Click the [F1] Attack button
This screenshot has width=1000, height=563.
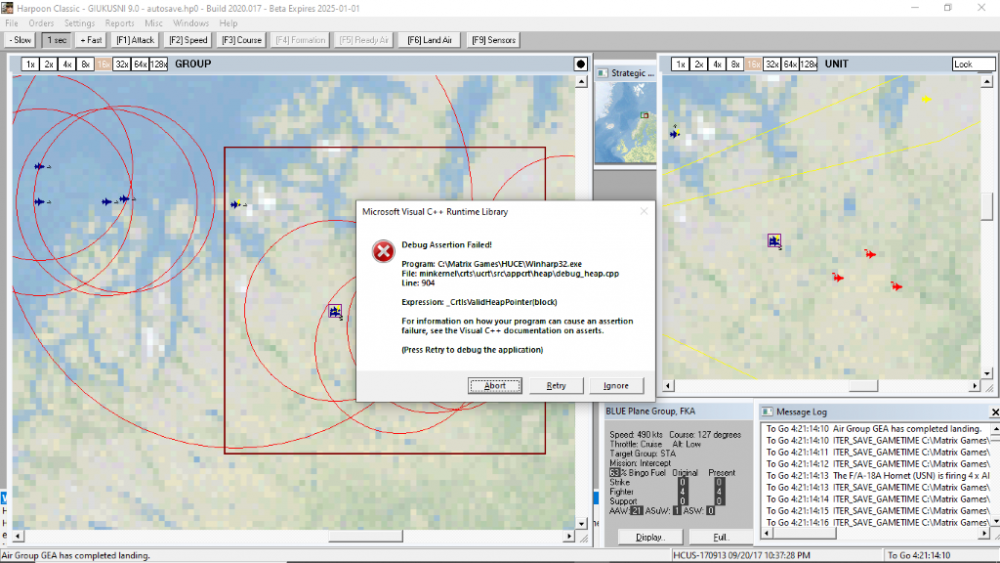pos(135,40)
